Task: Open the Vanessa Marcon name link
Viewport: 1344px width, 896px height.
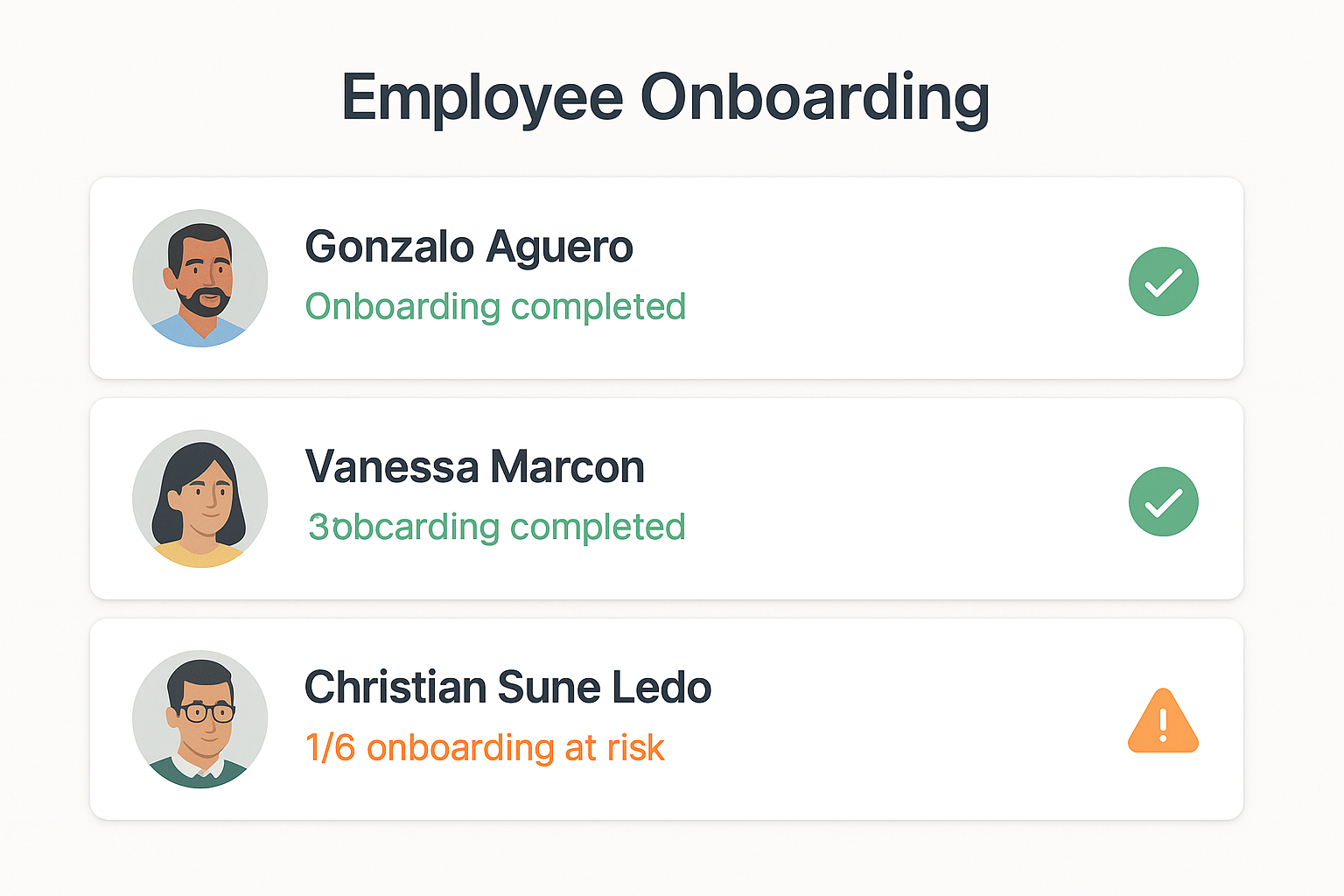Action: [x=475, y=467]
